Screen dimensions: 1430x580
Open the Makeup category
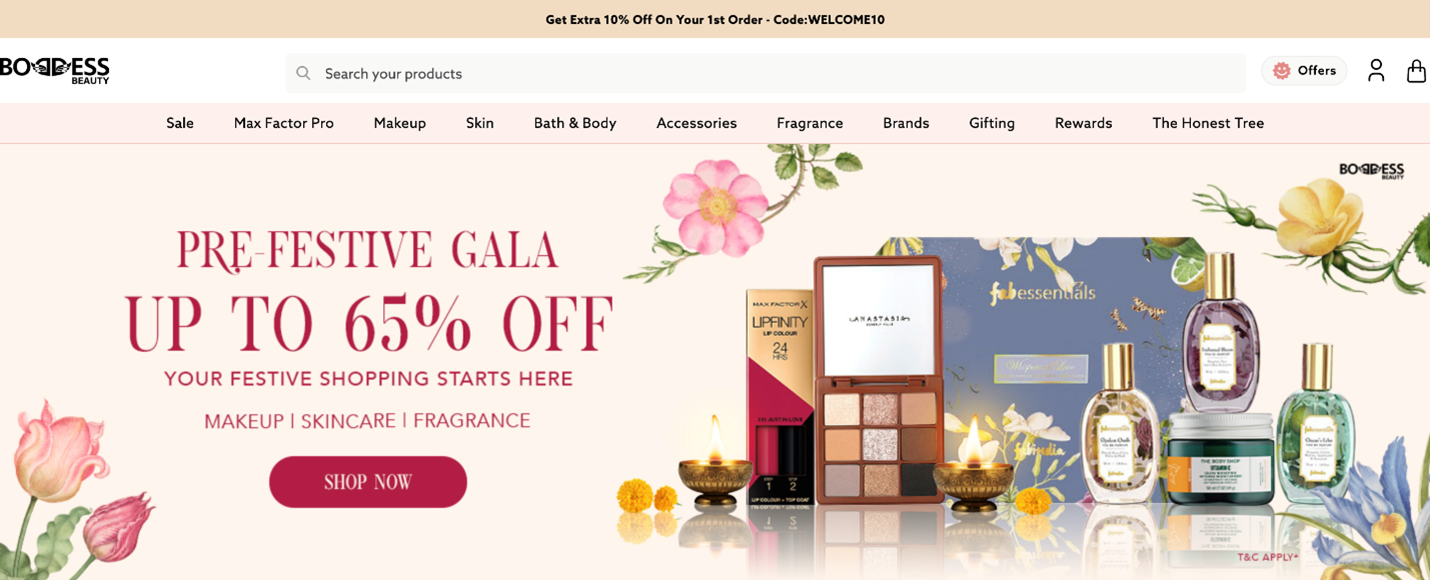click(400, 123)
